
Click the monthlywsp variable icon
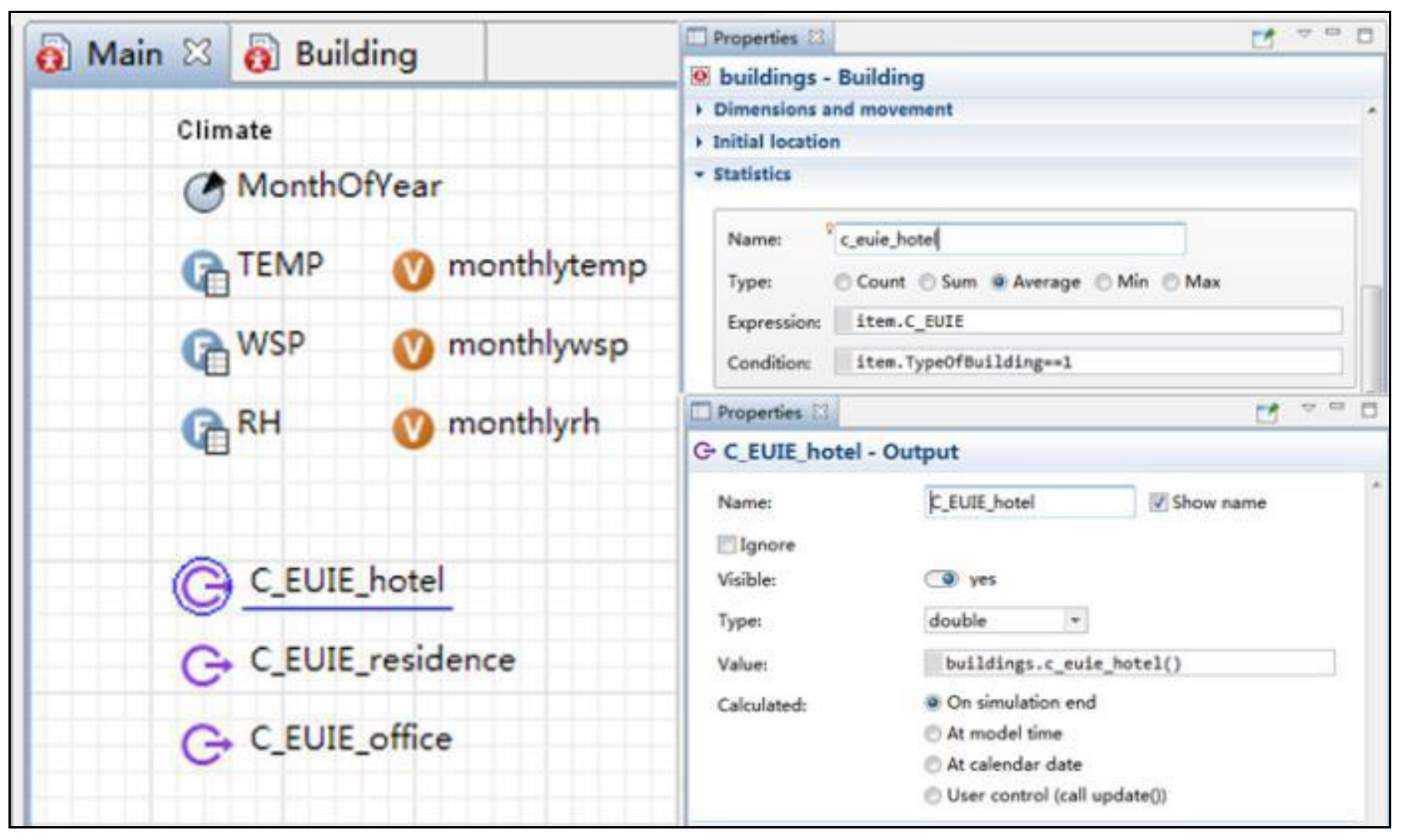[413, 350]
